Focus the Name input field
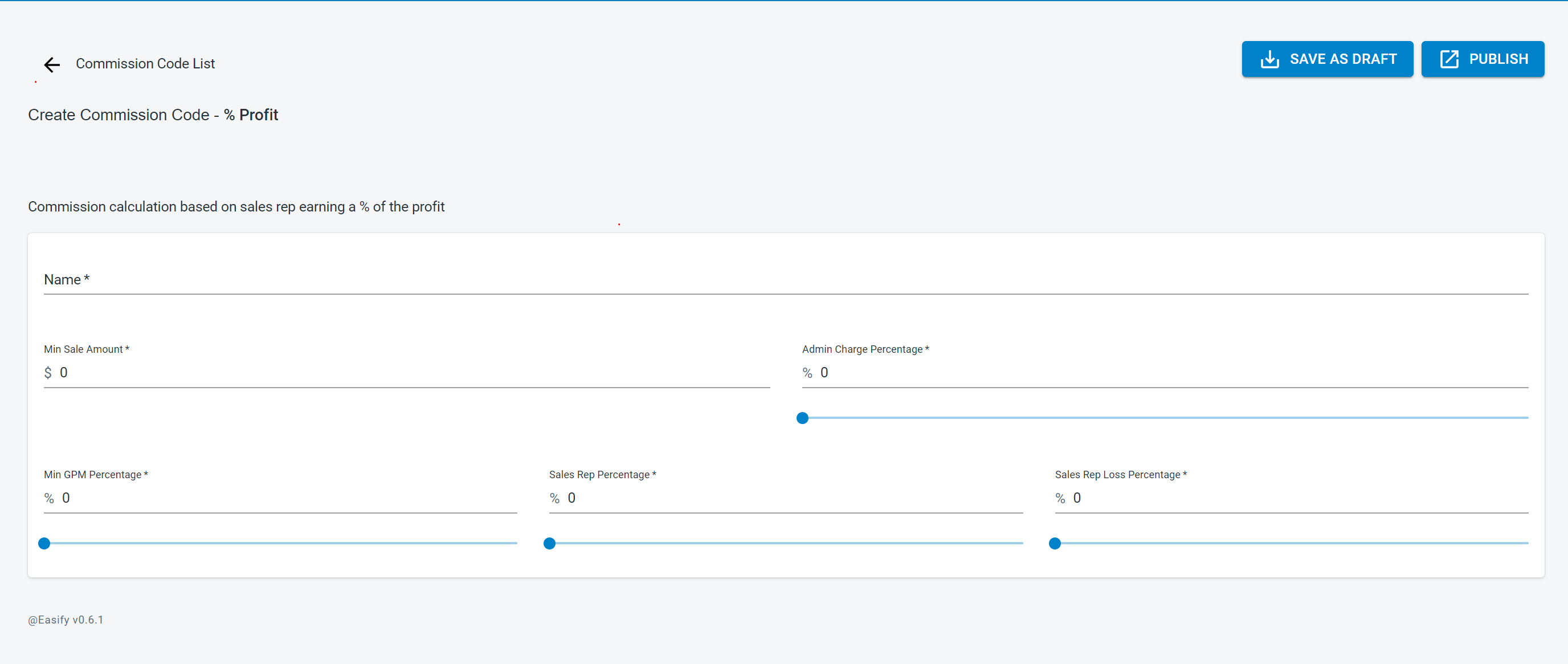Screen dimensions: 1568x664 786,280
